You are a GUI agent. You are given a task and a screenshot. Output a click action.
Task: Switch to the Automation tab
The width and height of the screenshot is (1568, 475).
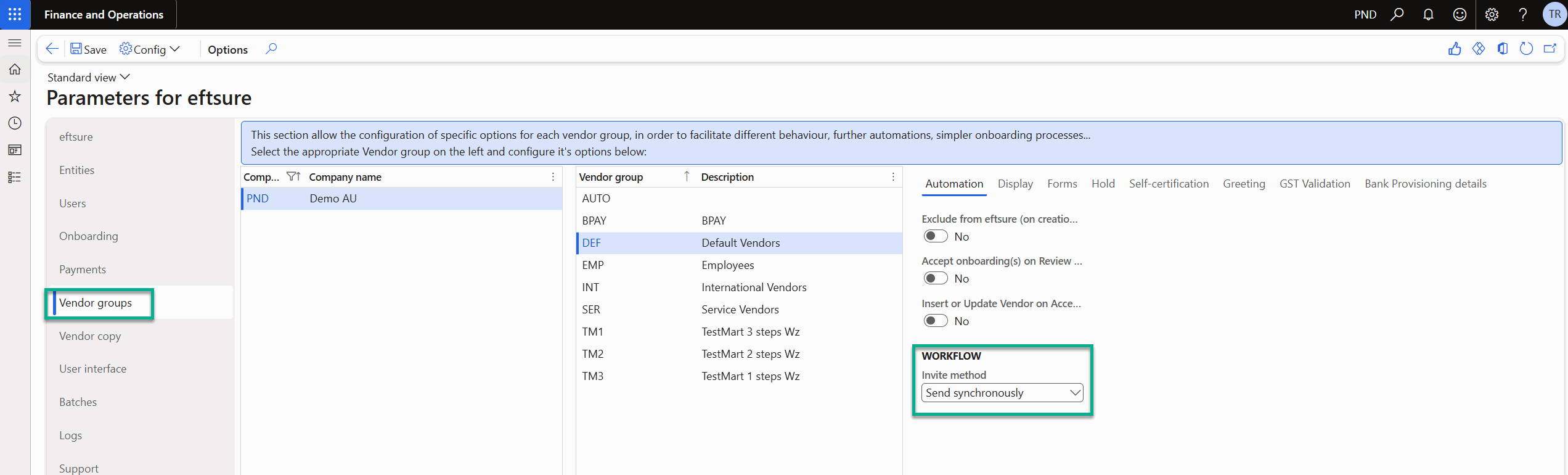tap(954, 184)
